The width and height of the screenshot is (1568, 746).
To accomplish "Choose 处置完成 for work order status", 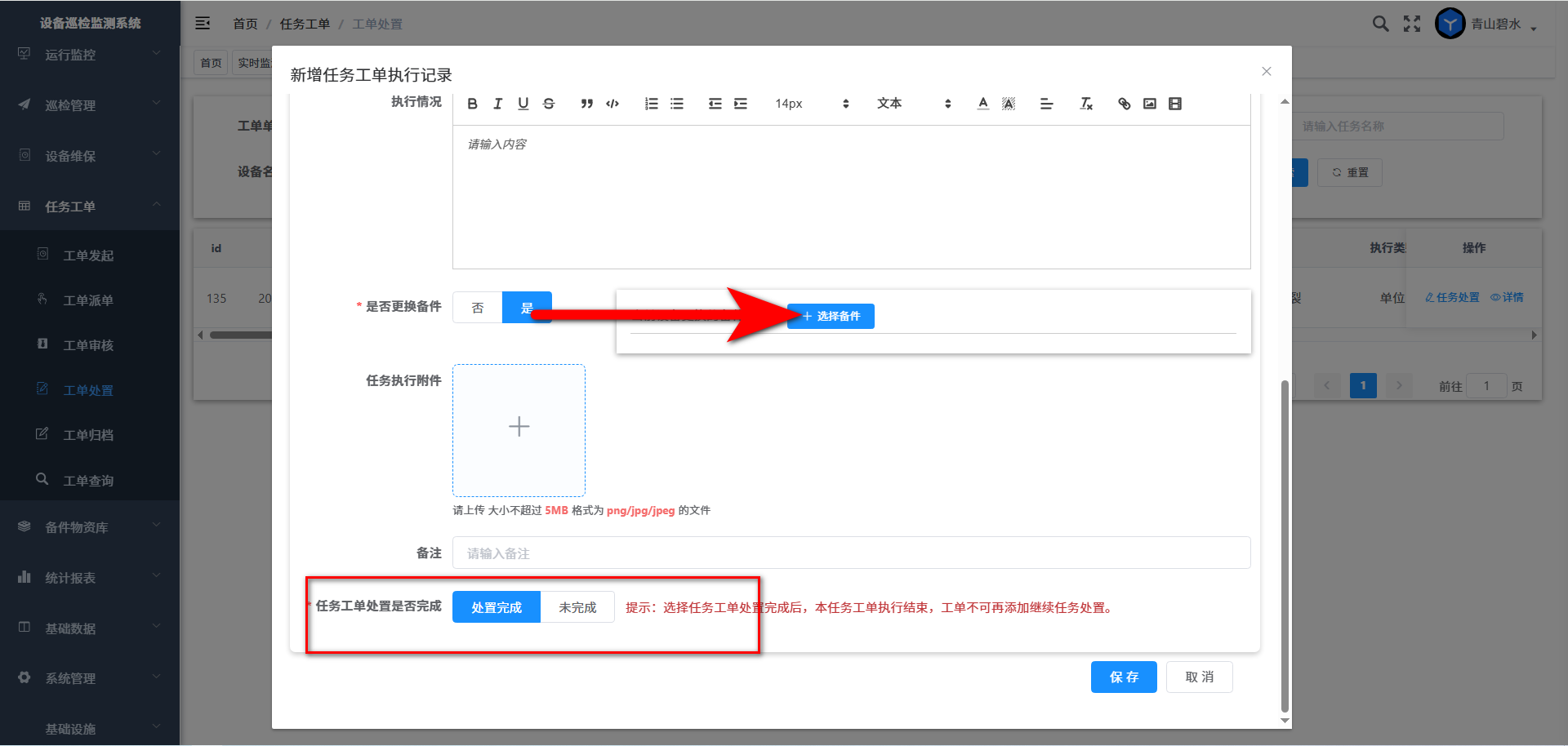I will click(x=497, y=607).
